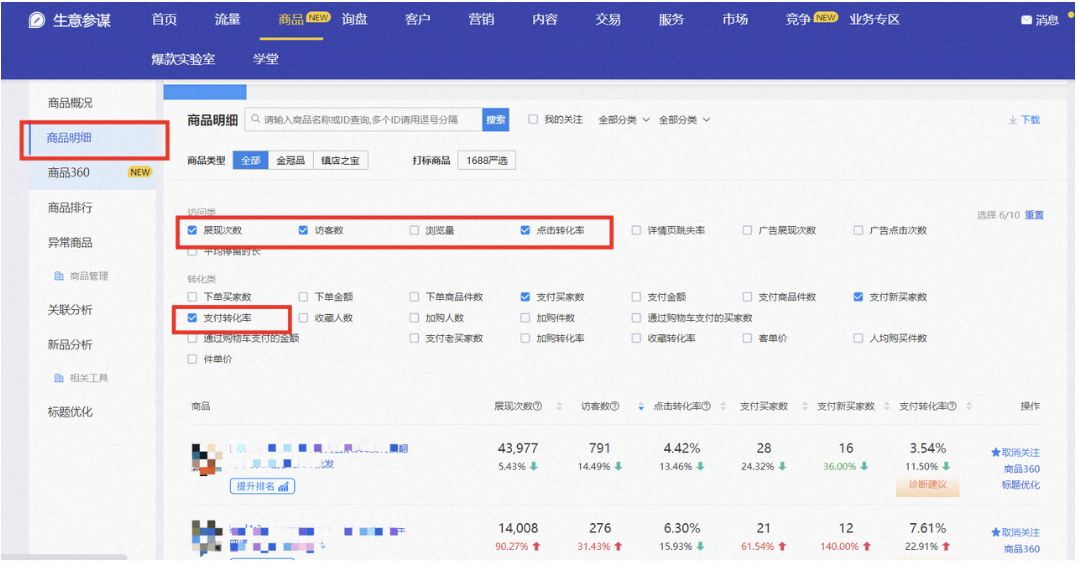Switch to the 流量 top navigation tab
This screenshot has height=564, width=1078.
[227, 20]
